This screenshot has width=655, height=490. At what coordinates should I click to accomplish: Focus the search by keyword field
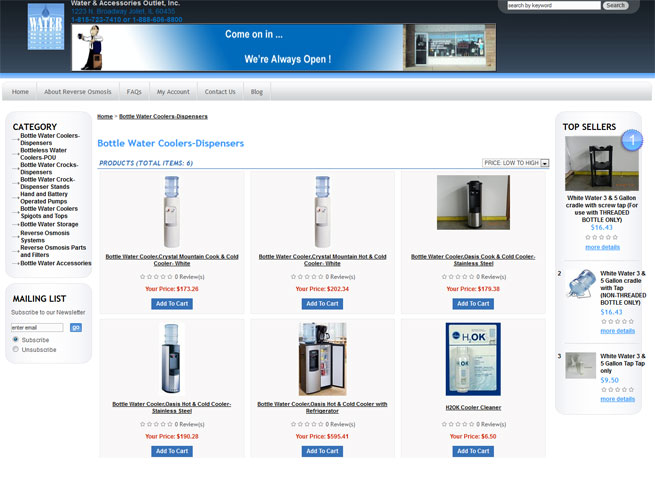click(x=554, y=5)
